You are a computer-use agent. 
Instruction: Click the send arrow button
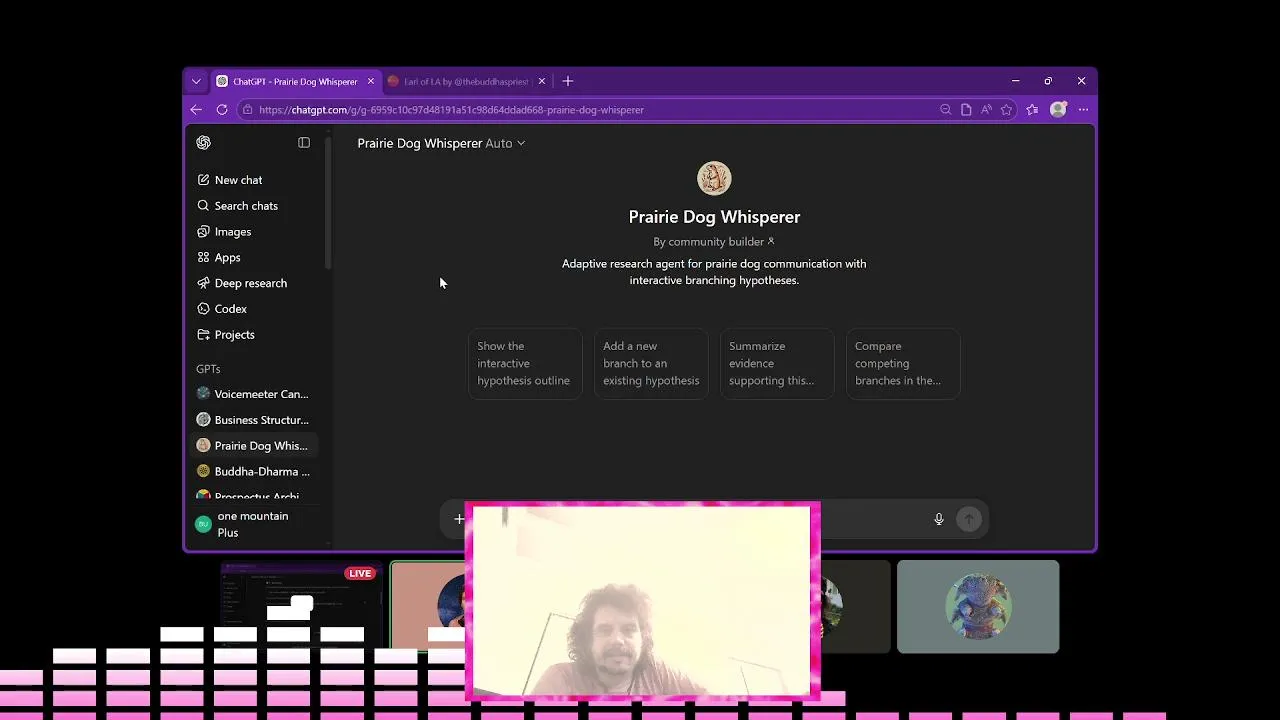(968, 519)
